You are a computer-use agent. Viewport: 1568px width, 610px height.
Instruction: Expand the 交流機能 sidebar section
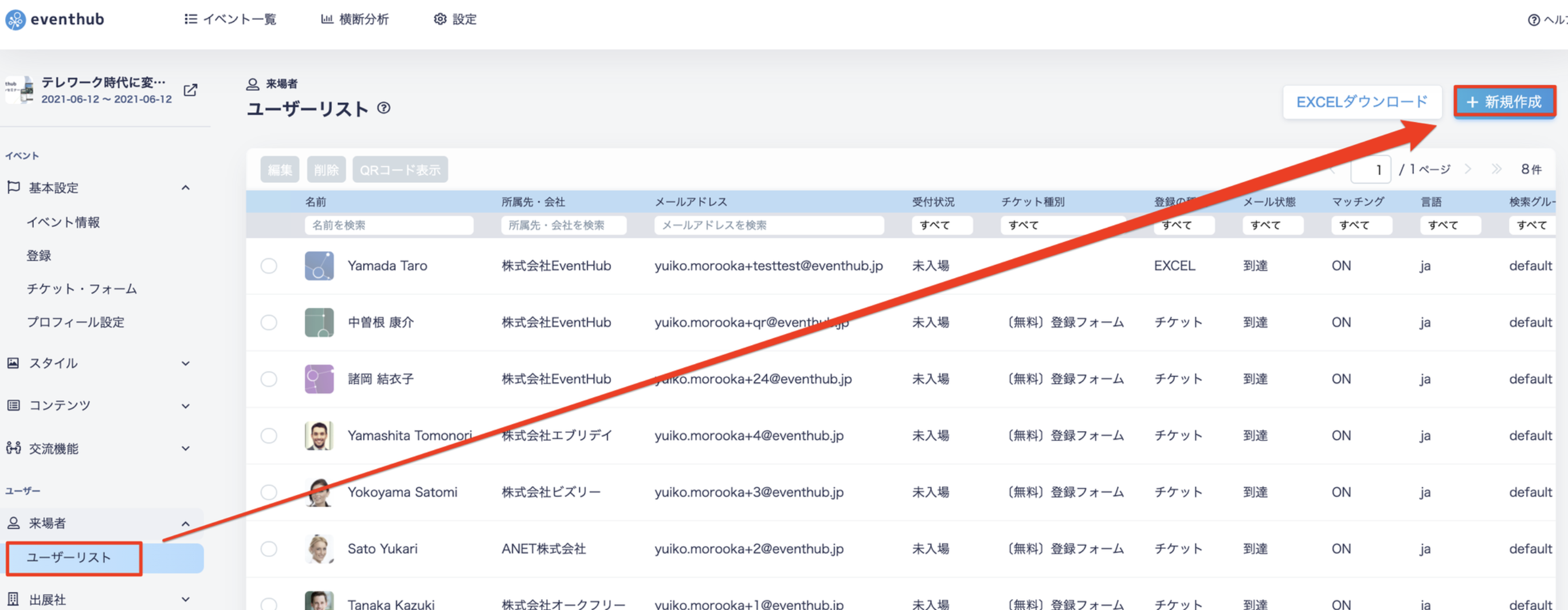click(x=186, y=449)
